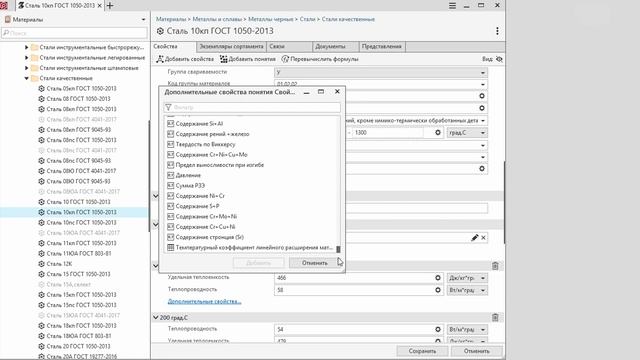
Task: Click gear icon in the 58 value field
Action: coord(438,290)
